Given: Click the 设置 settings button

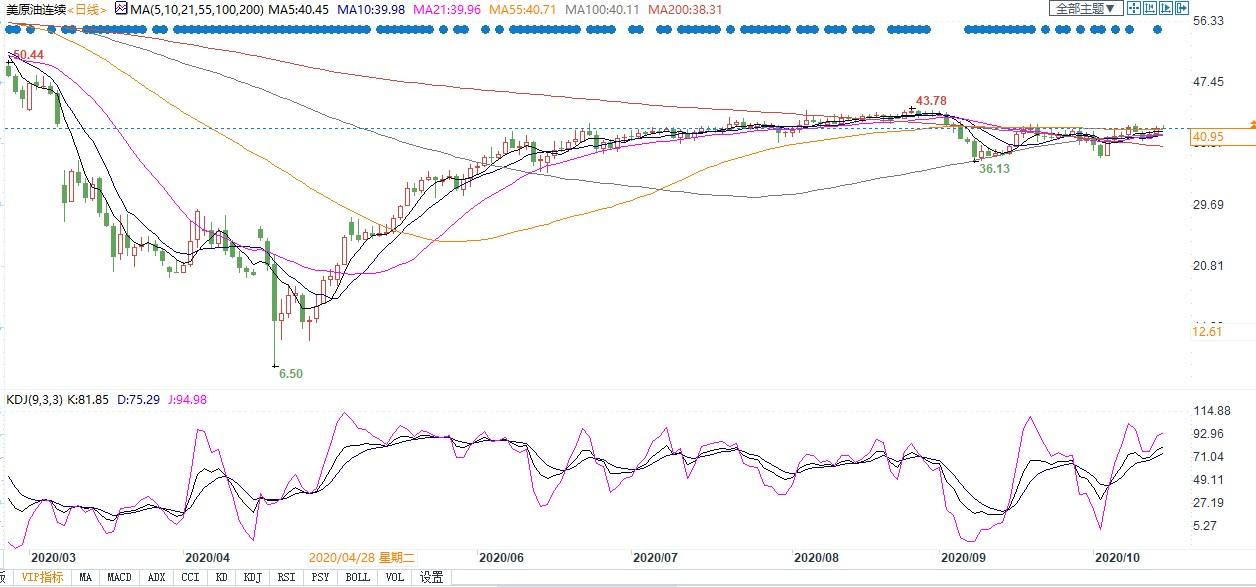Looking at the screenshot, I should click(x=431, y=577).
